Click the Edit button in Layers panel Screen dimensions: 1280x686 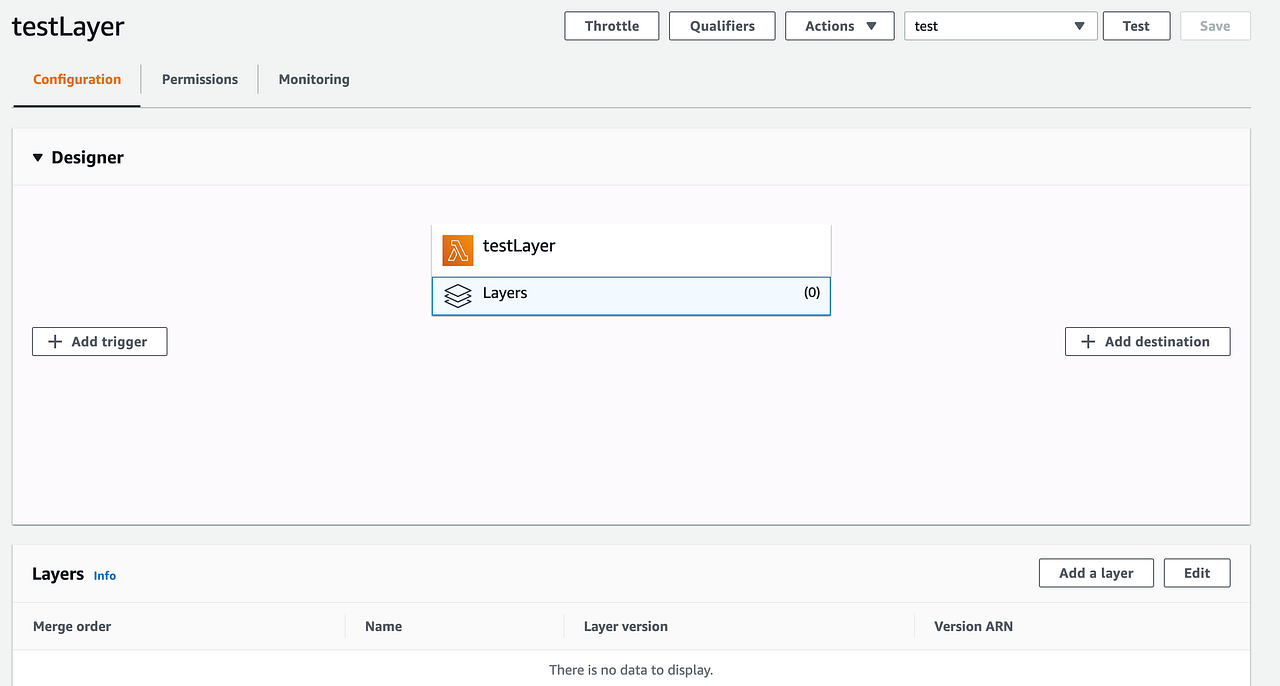pos(1196,572)
